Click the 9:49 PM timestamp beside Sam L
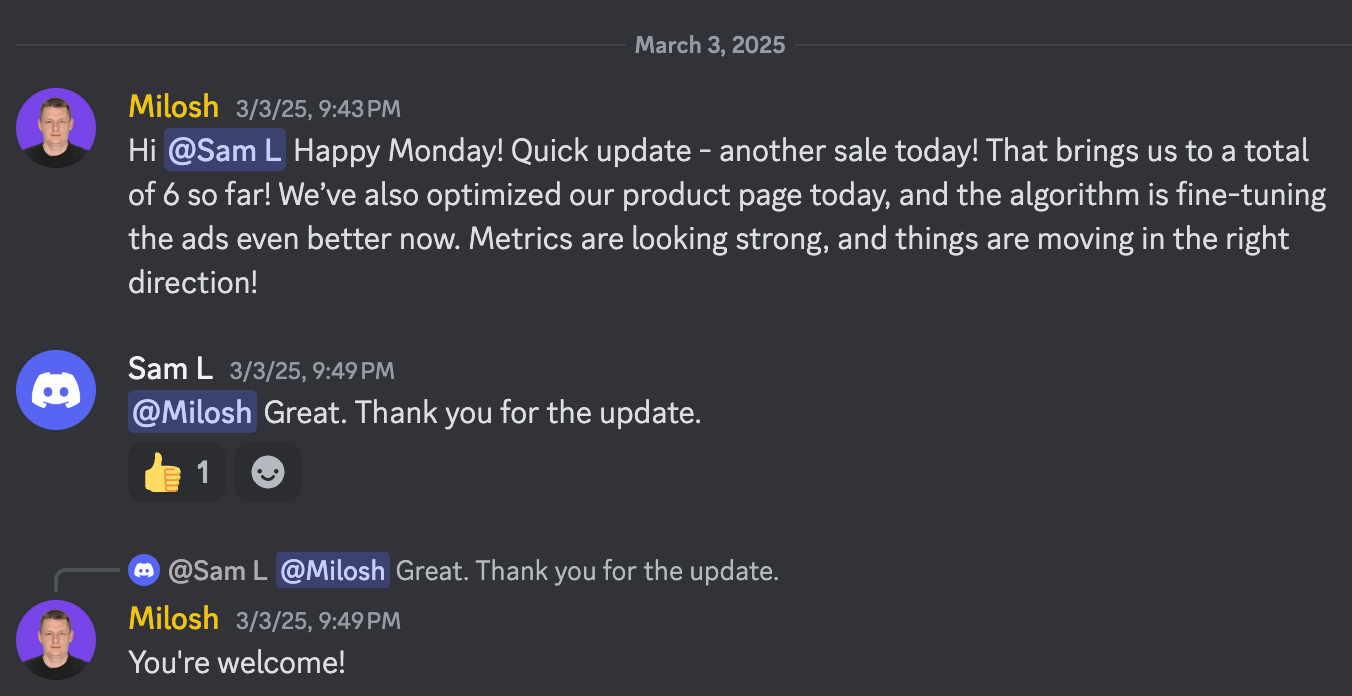The height and width of the screenshot is (696, 1352). [x=312, y=371]
